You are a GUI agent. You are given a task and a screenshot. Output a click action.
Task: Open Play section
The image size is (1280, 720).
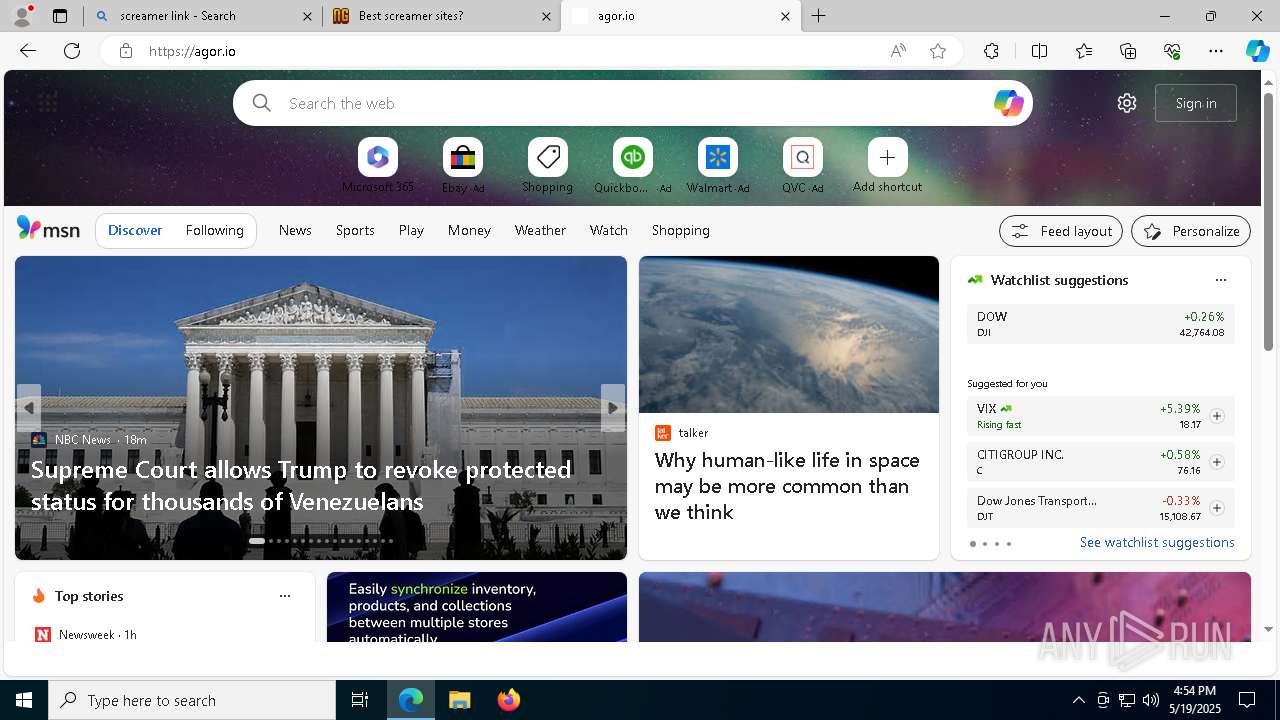pos(411,230)
